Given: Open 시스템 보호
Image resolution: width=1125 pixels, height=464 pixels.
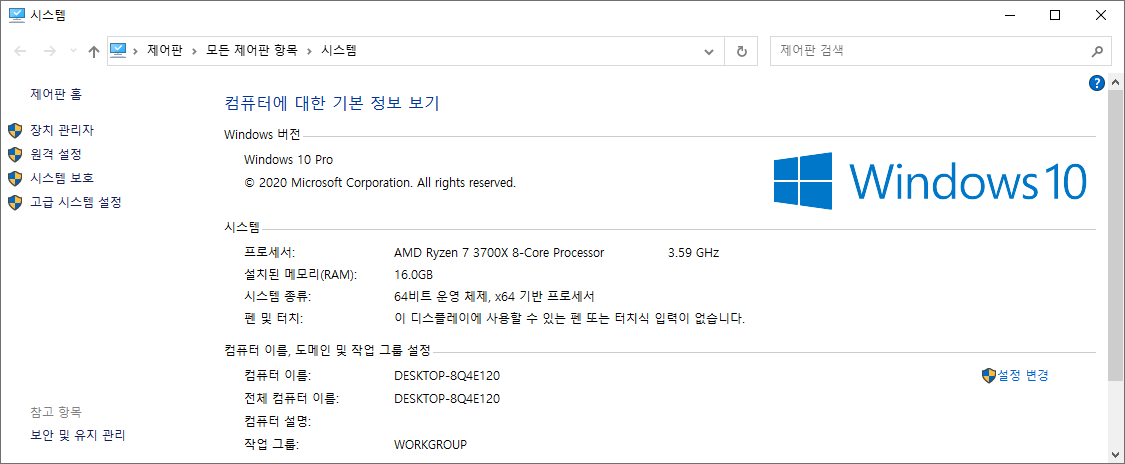Looking at the screenshot, I should click(62, 178).
